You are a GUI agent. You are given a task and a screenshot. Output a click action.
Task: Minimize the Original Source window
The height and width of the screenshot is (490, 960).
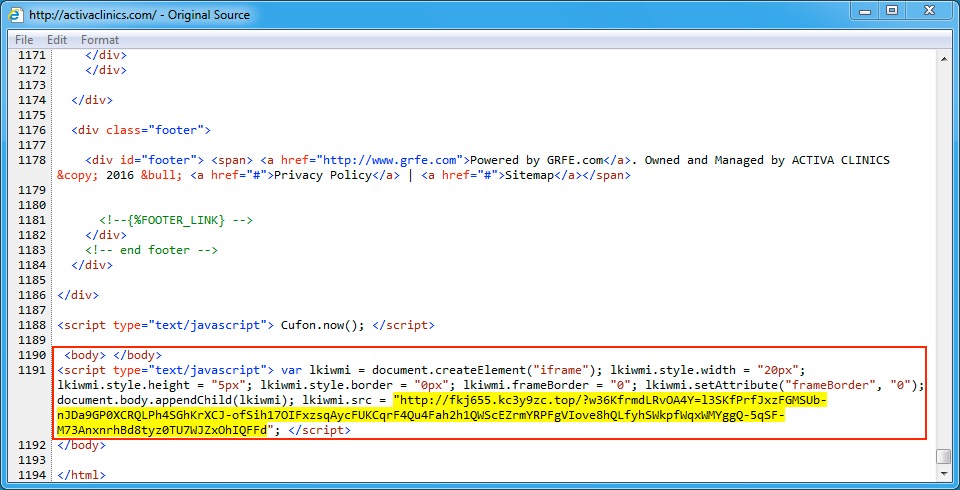pos(865,10)
